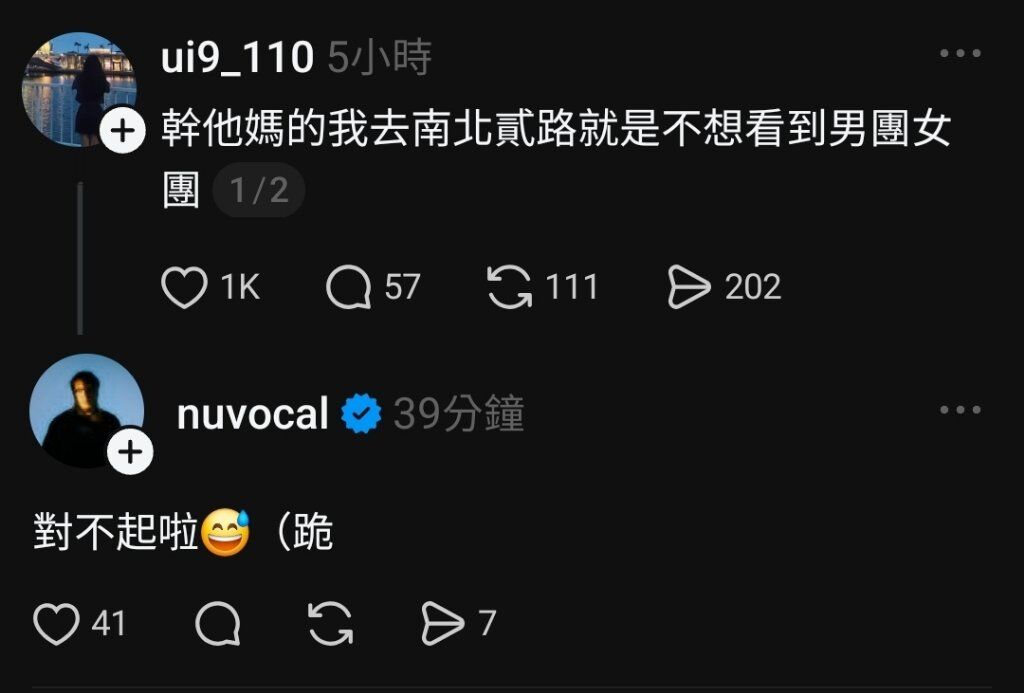
Task: Open comments on ui9_110's post
Action: tap(349, 287)
